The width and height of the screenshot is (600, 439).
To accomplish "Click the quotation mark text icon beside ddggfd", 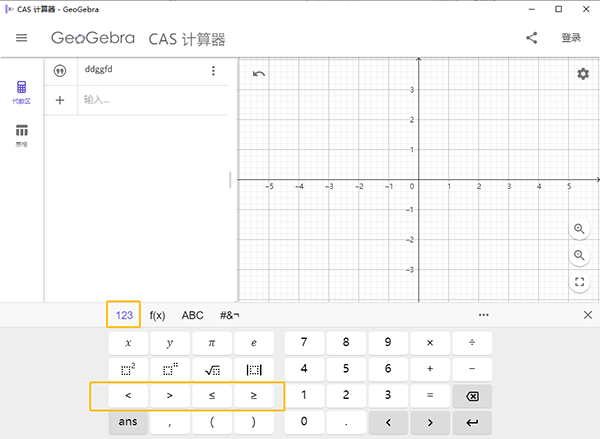I will coord(60,71).
